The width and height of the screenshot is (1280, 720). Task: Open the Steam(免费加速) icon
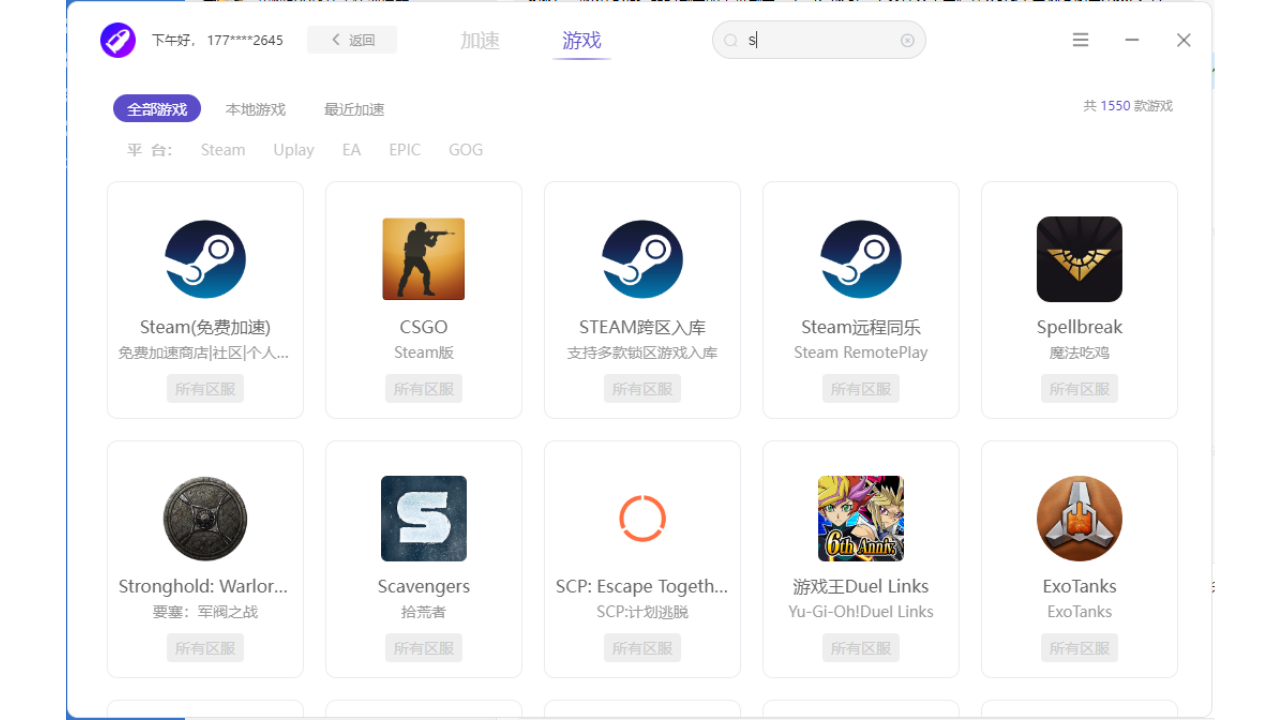click(205, 259)
